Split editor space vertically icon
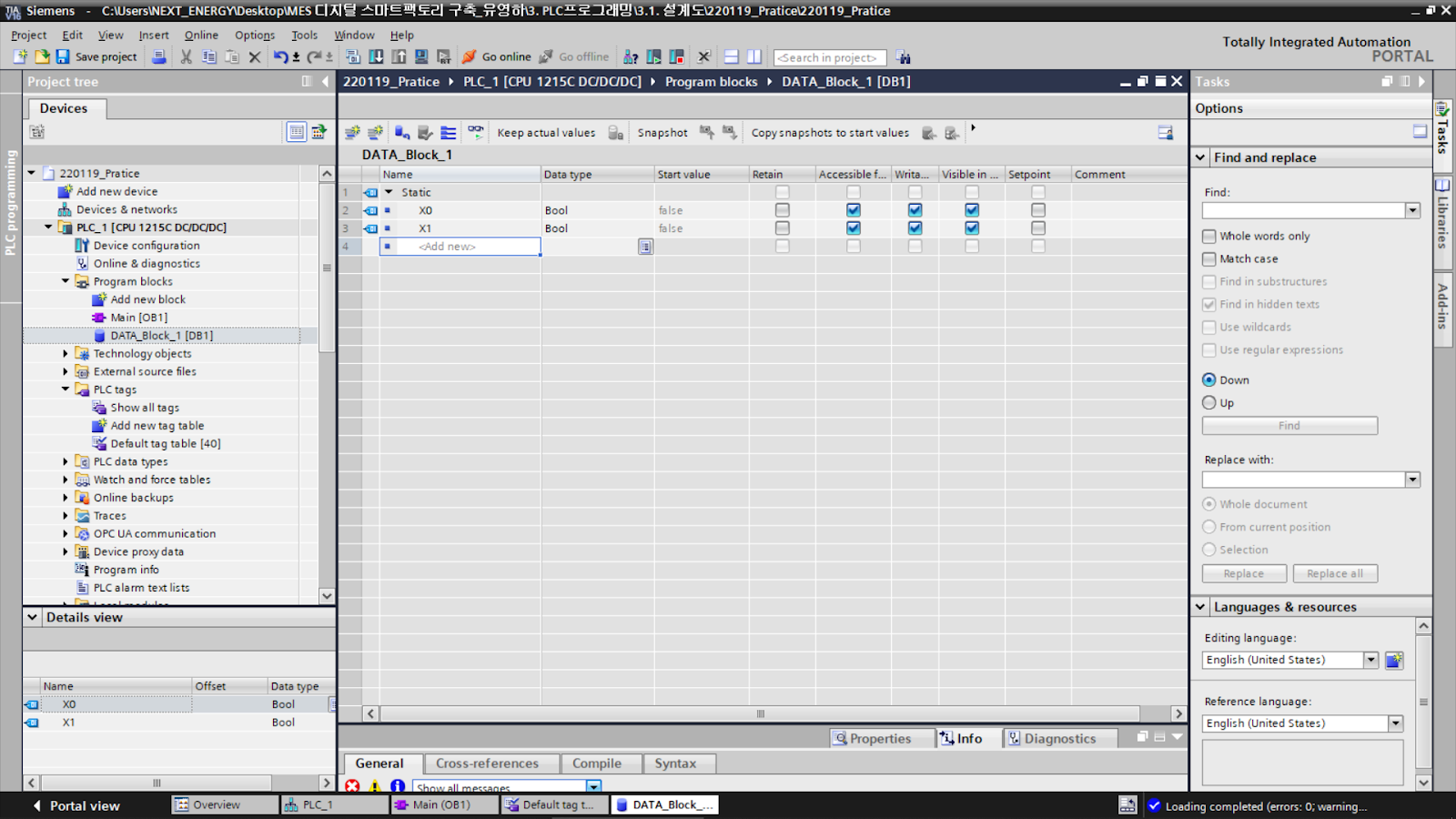This screenshot has width=1456, height=819. pyautogui.click(x=754, y=56)
